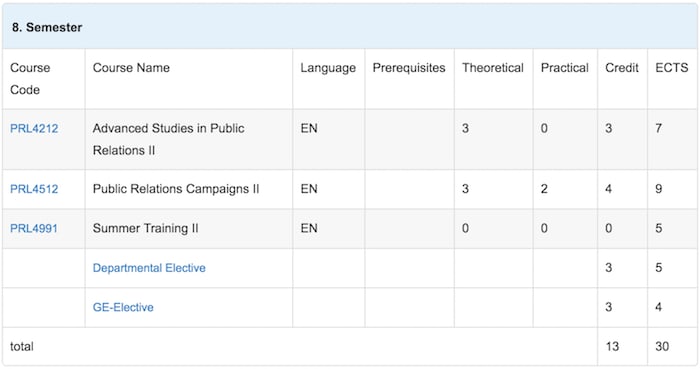Screen dimensions: 700x369
Task: Select the Course Name column header
Action: point(131,68)
